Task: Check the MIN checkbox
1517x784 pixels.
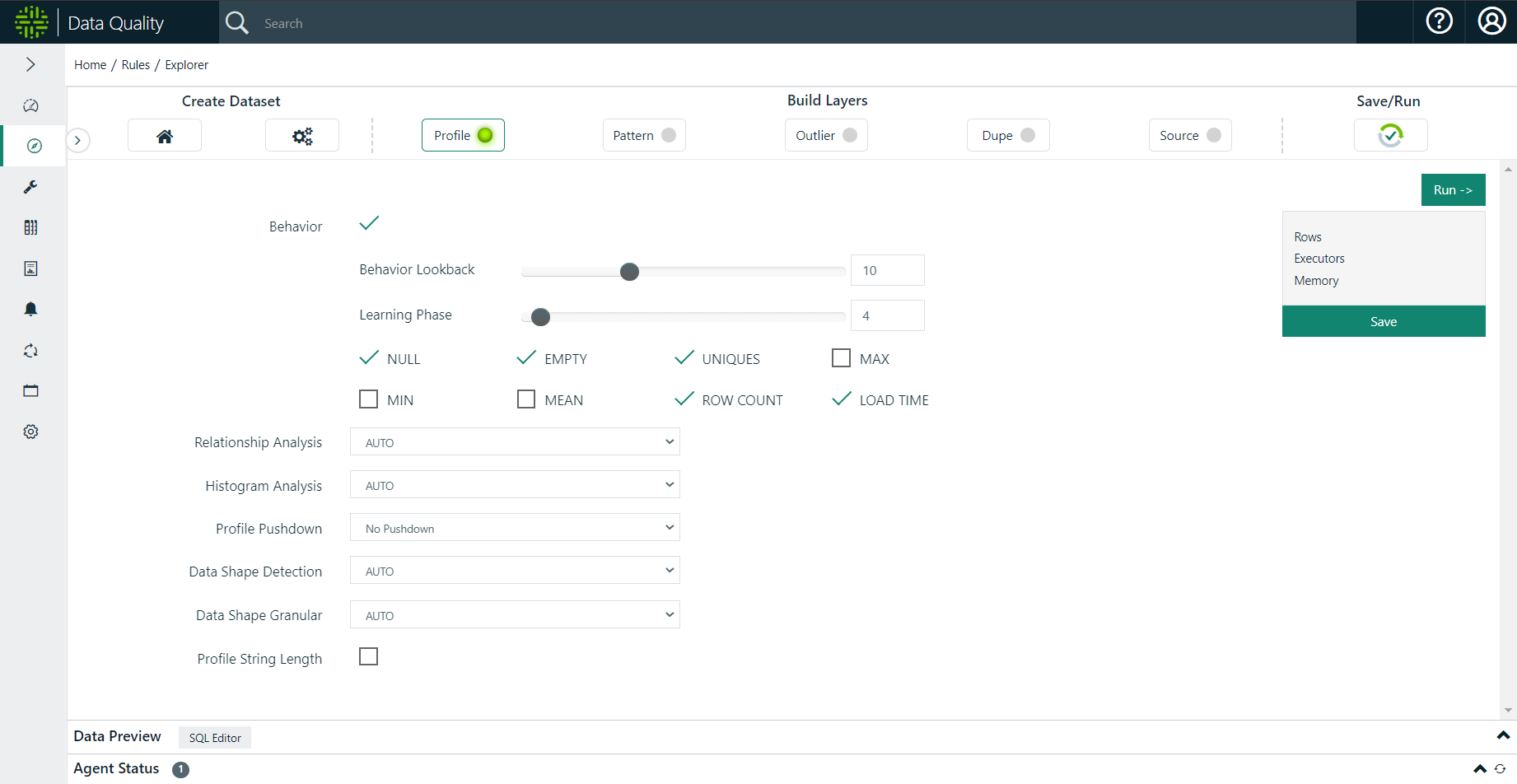Action: [368, 399]
